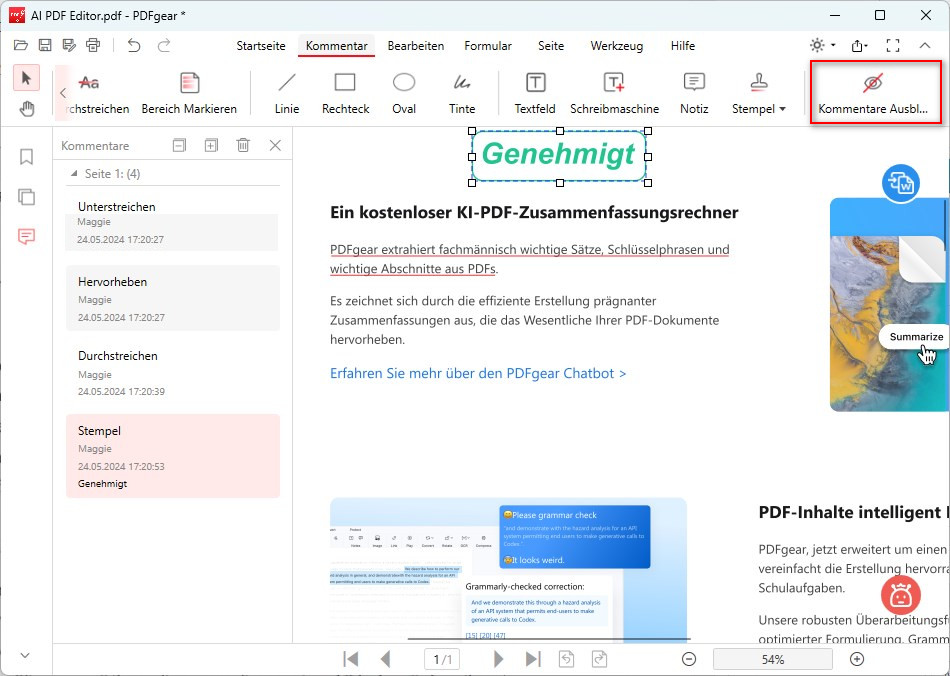Screen dimensions: 950x676
Task: Enter fullscreen mode
Action: [892, 45]
